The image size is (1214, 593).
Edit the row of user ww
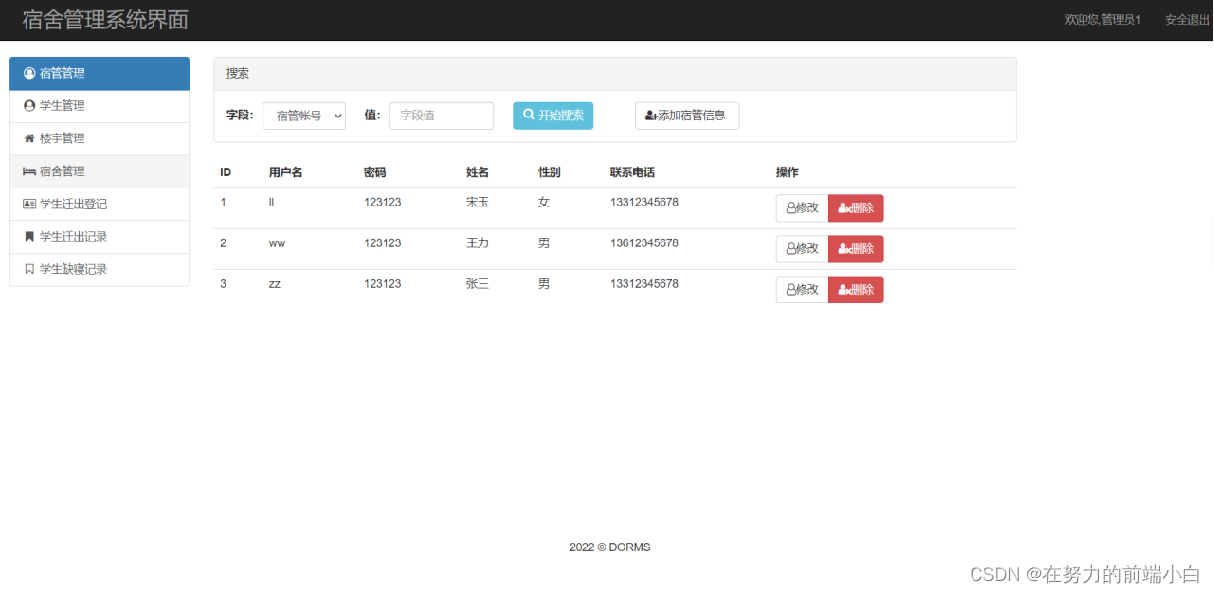(802, 249)
